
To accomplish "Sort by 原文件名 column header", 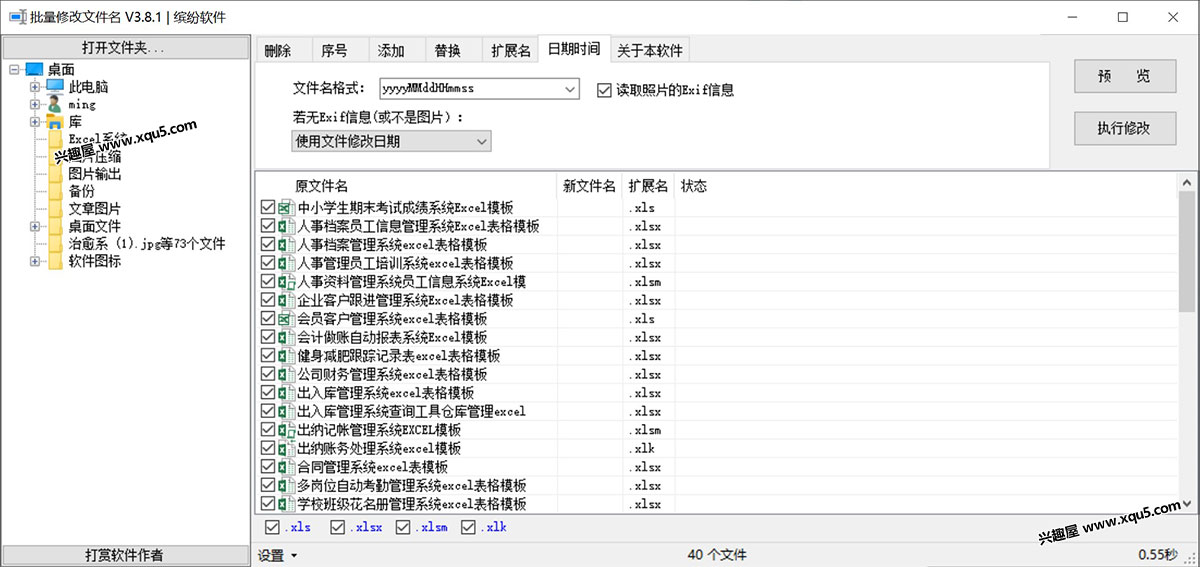I will [x=406, y=186].
